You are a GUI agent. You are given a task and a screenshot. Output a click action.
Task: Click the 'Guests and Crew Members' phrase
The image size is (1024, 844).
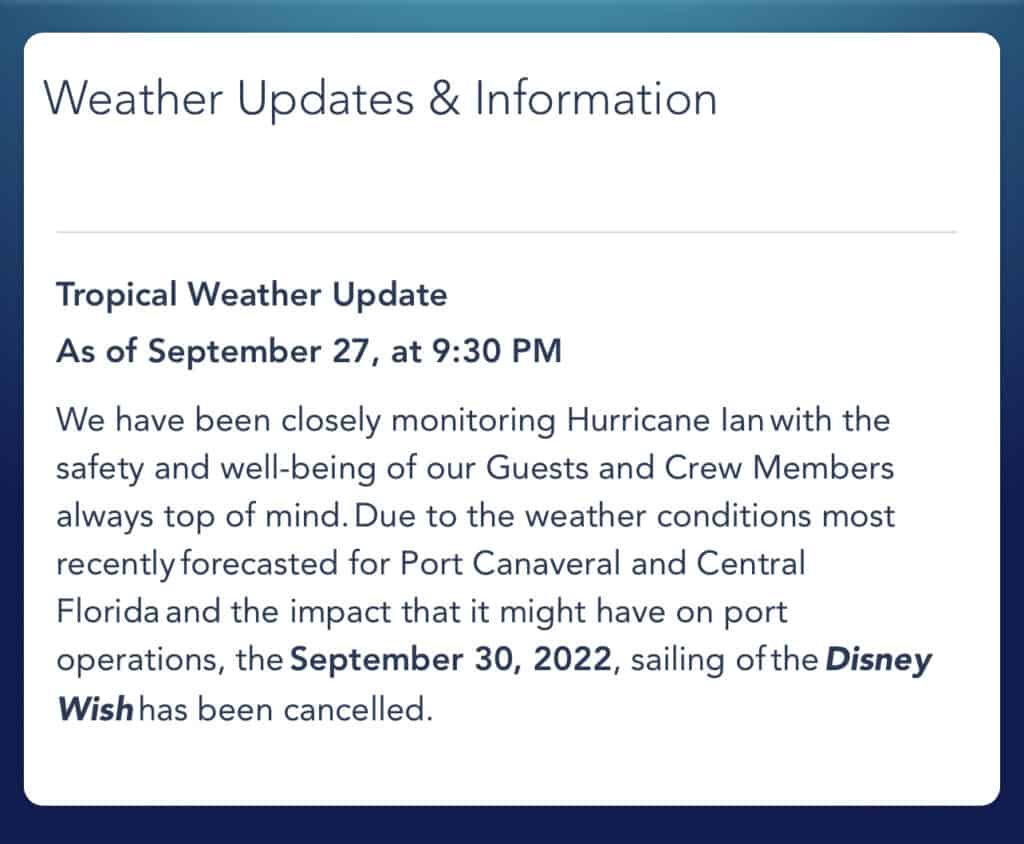click(690, 468)
